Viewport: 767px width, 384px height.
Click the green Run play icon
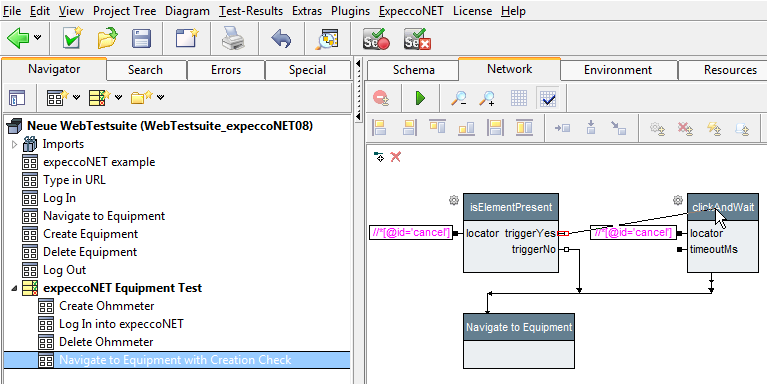[x=420, y=98]
